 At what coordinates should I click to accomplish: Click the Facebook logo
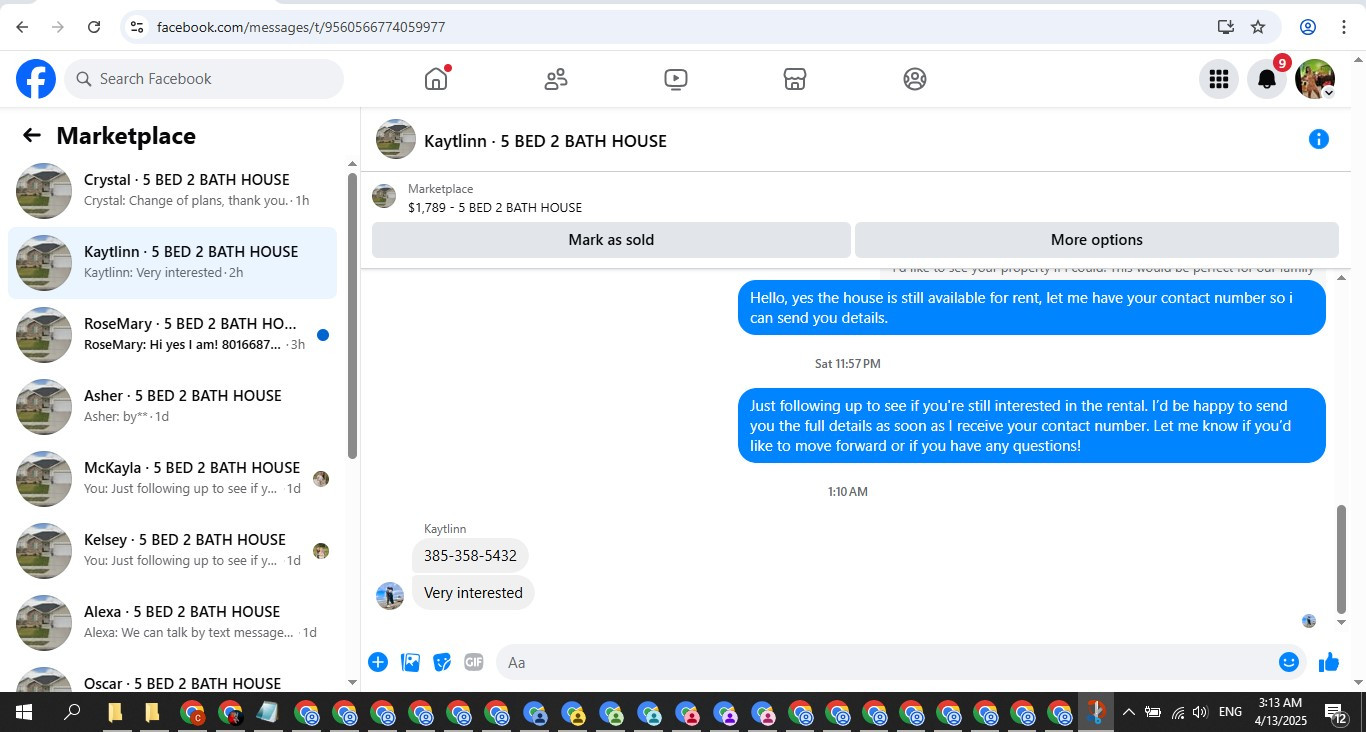tap(36, 79)
